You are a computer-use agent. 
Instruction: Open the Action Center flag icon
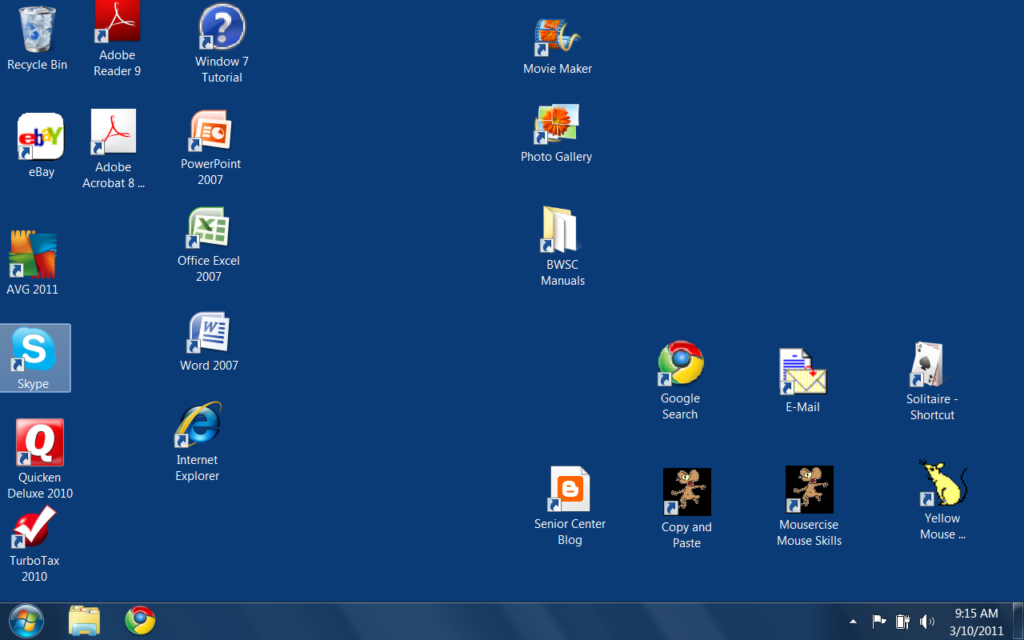879,621
